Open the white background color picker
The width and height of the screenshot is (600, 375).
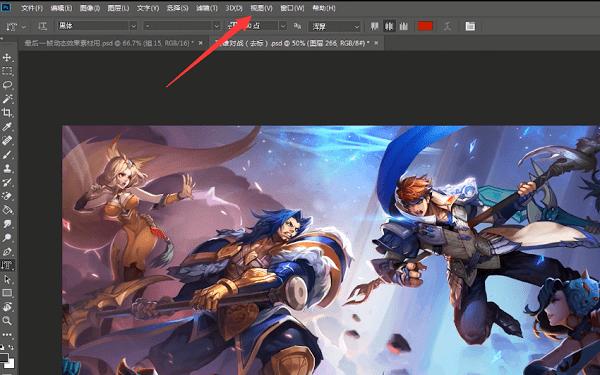10,364
